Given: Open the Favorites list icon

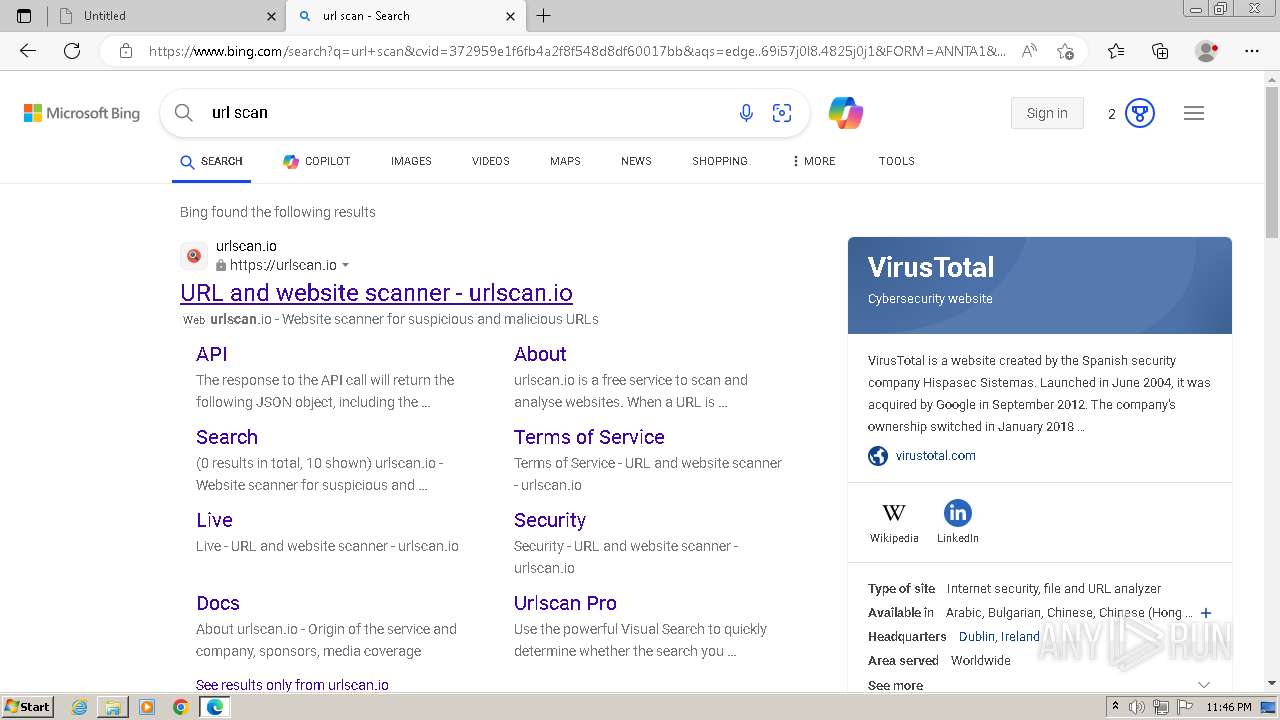Looking at the screenshot, I should pyautogui.click(x=1116, y=51).
